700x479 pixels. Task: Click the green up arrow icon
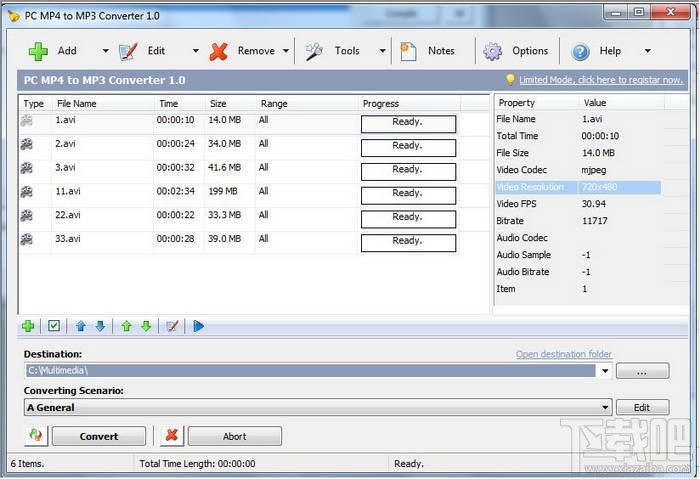pos(127,326)
